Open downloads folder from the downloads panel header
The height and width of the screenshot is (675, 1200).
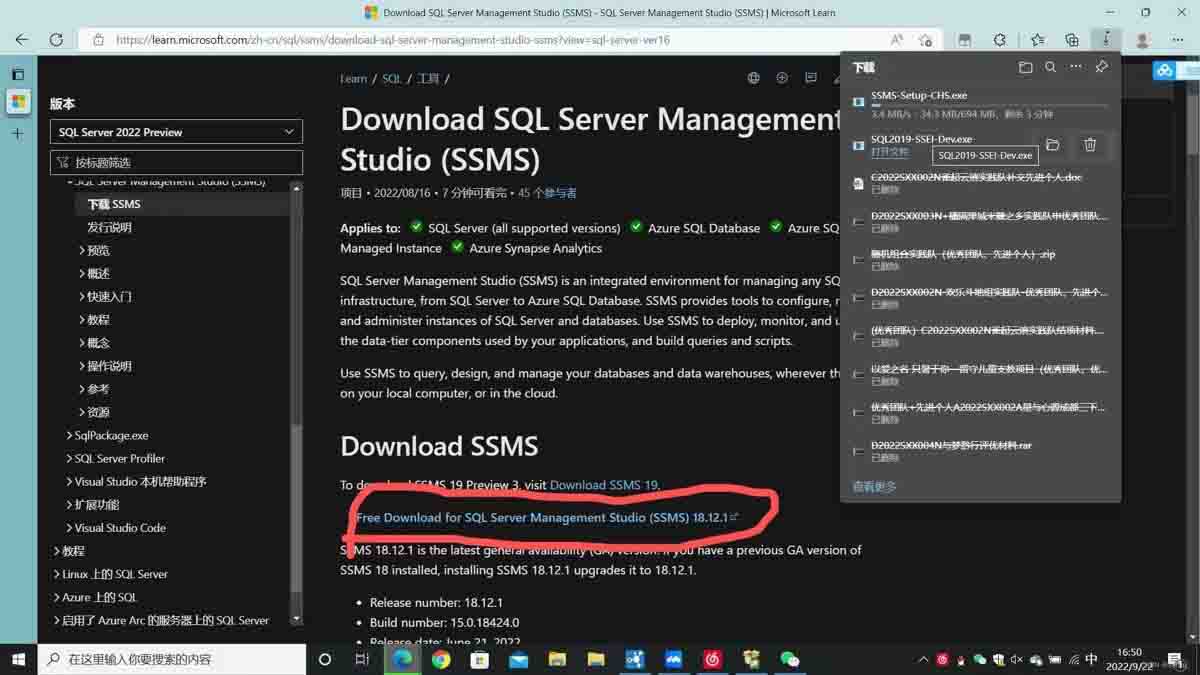1025,68
